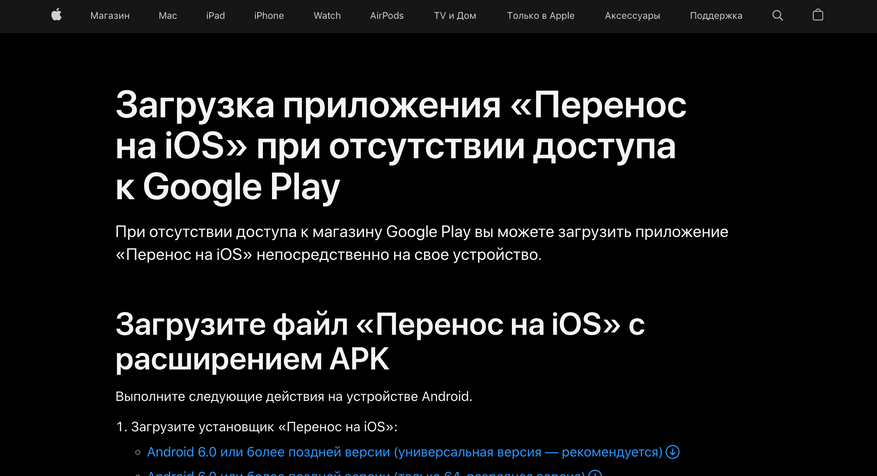Click heading Загрузите файл «Перенос на iOS» с расширением APK

coord(380,341)
